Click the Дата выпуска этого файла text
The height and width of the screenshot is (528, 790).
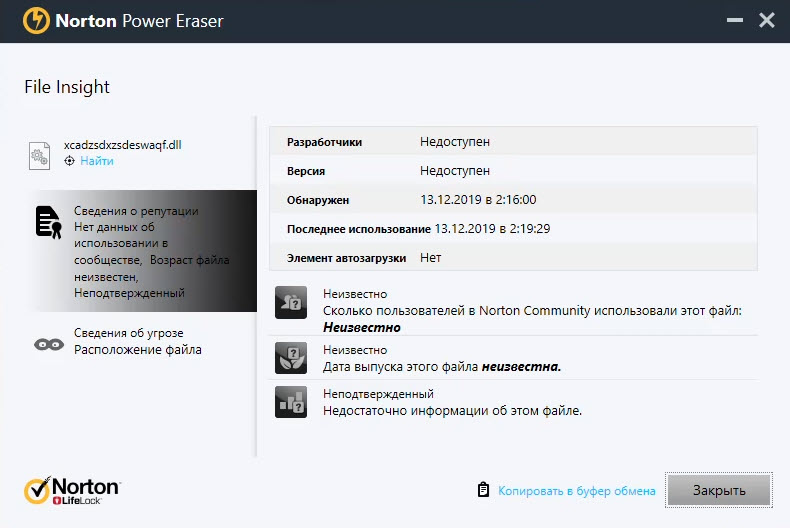tap(442, 367)
